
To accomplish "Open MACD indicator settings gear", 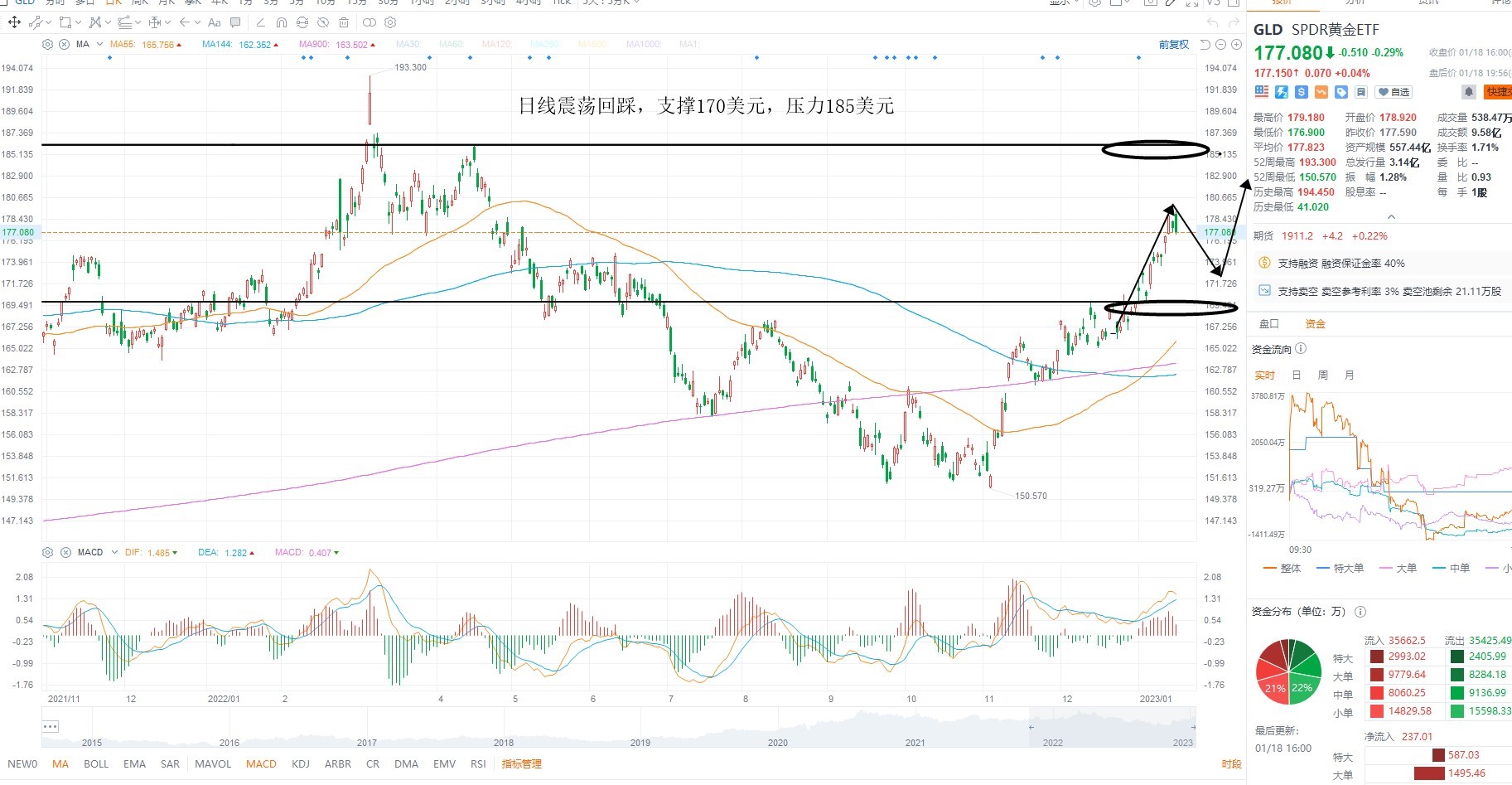I will [47, 552].
